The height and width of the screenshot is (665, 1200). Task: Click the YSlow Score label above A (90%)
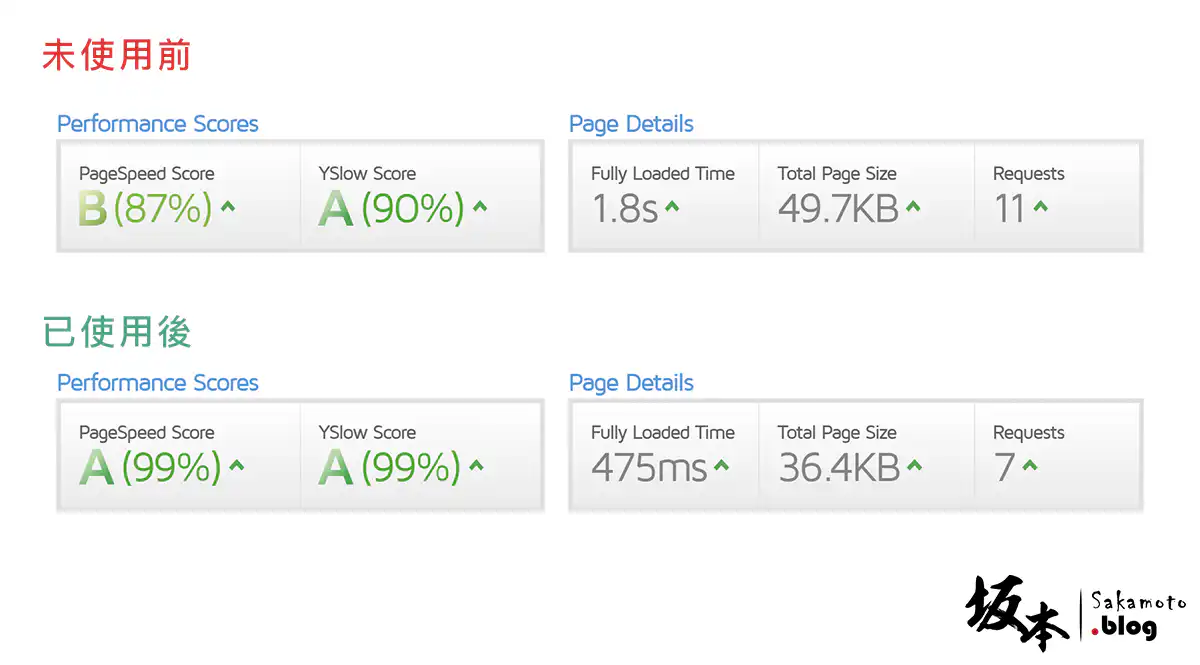(367, 173)
